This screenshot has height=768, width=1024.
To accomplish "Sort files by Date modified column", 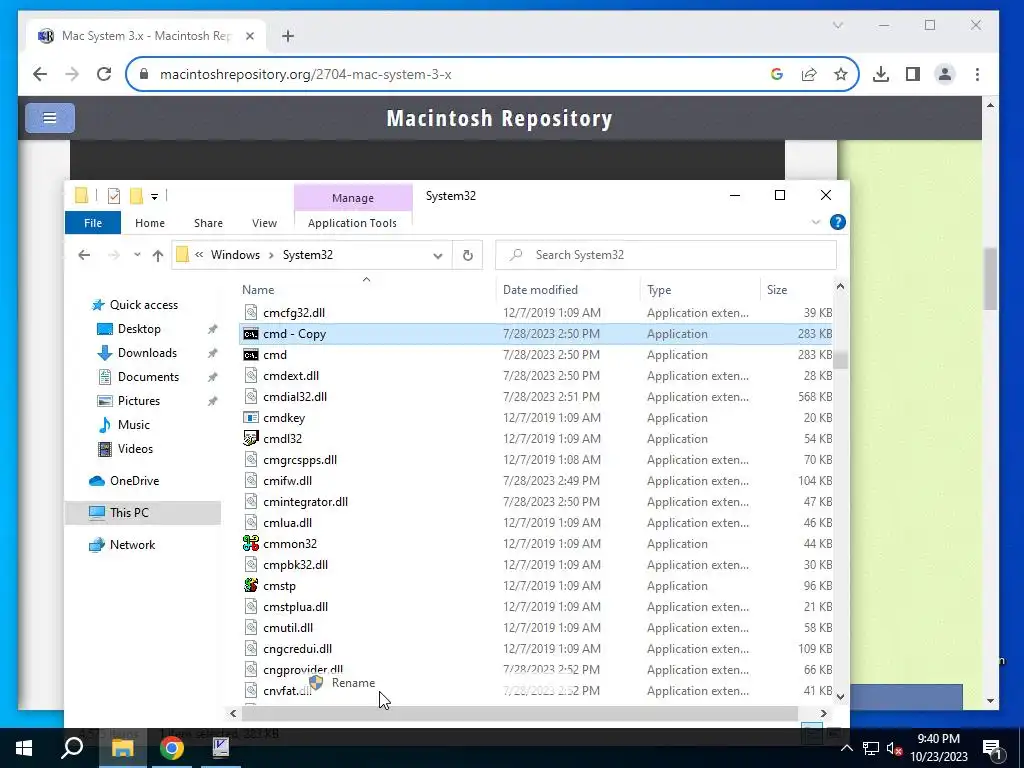I will (x=540, y=290).
